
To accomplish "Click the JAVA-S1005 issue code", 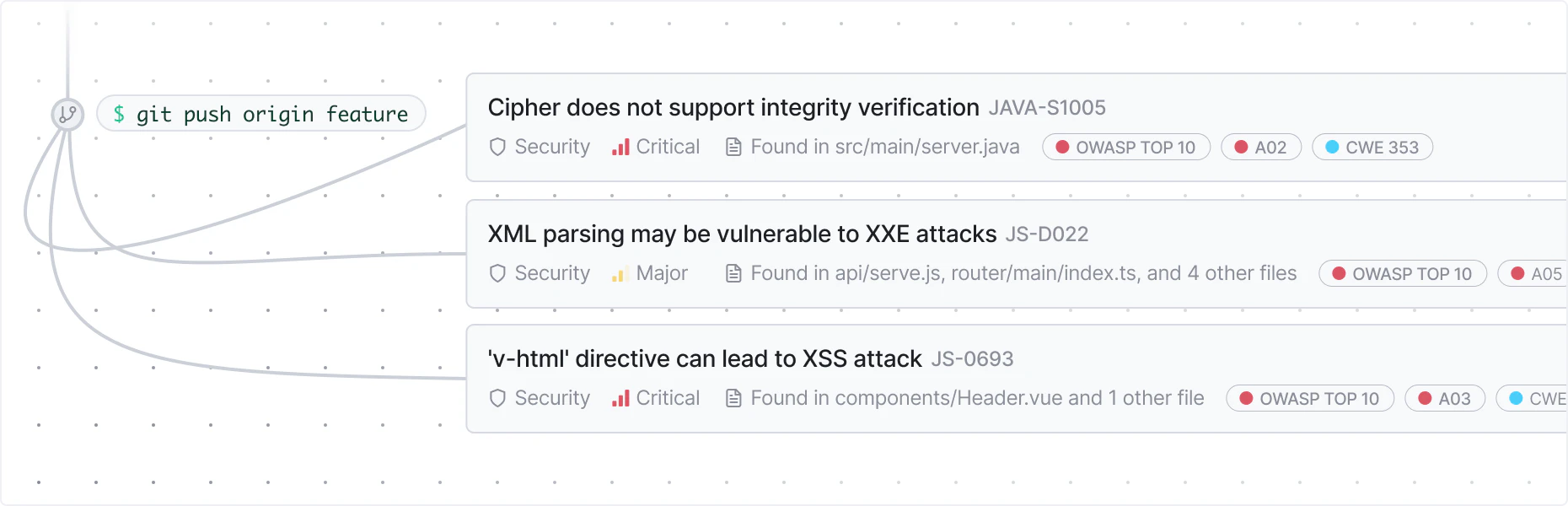I will coord(1047,108).
